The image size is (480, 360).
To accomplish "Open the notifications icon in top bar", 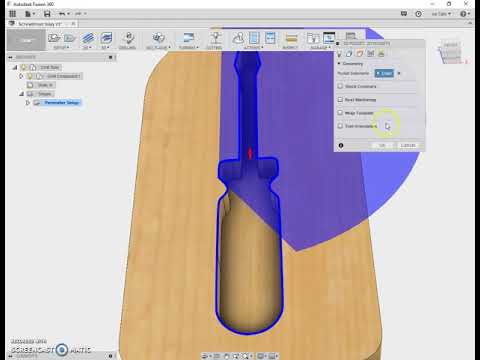I will point(404,14).
